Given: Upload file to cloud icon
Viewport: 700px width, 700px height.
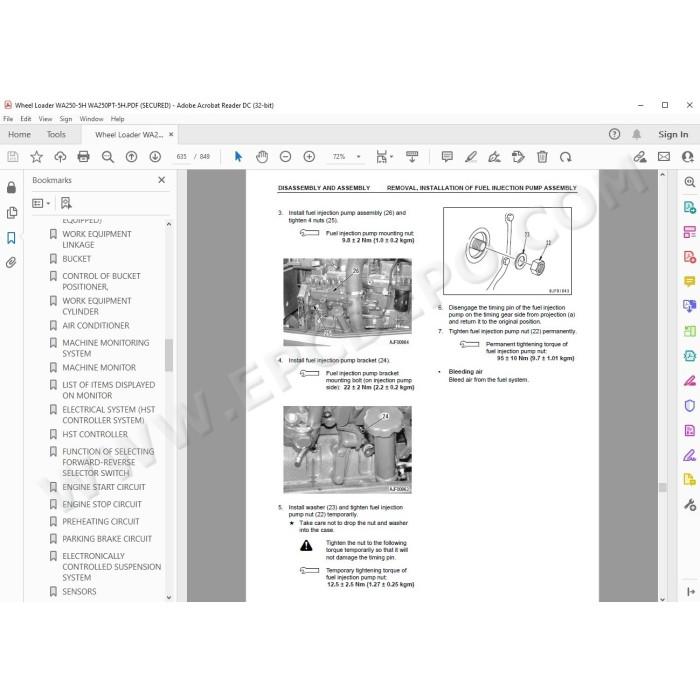Looking at the screenshot, I should pyautogui.click(x=60, y=157).
